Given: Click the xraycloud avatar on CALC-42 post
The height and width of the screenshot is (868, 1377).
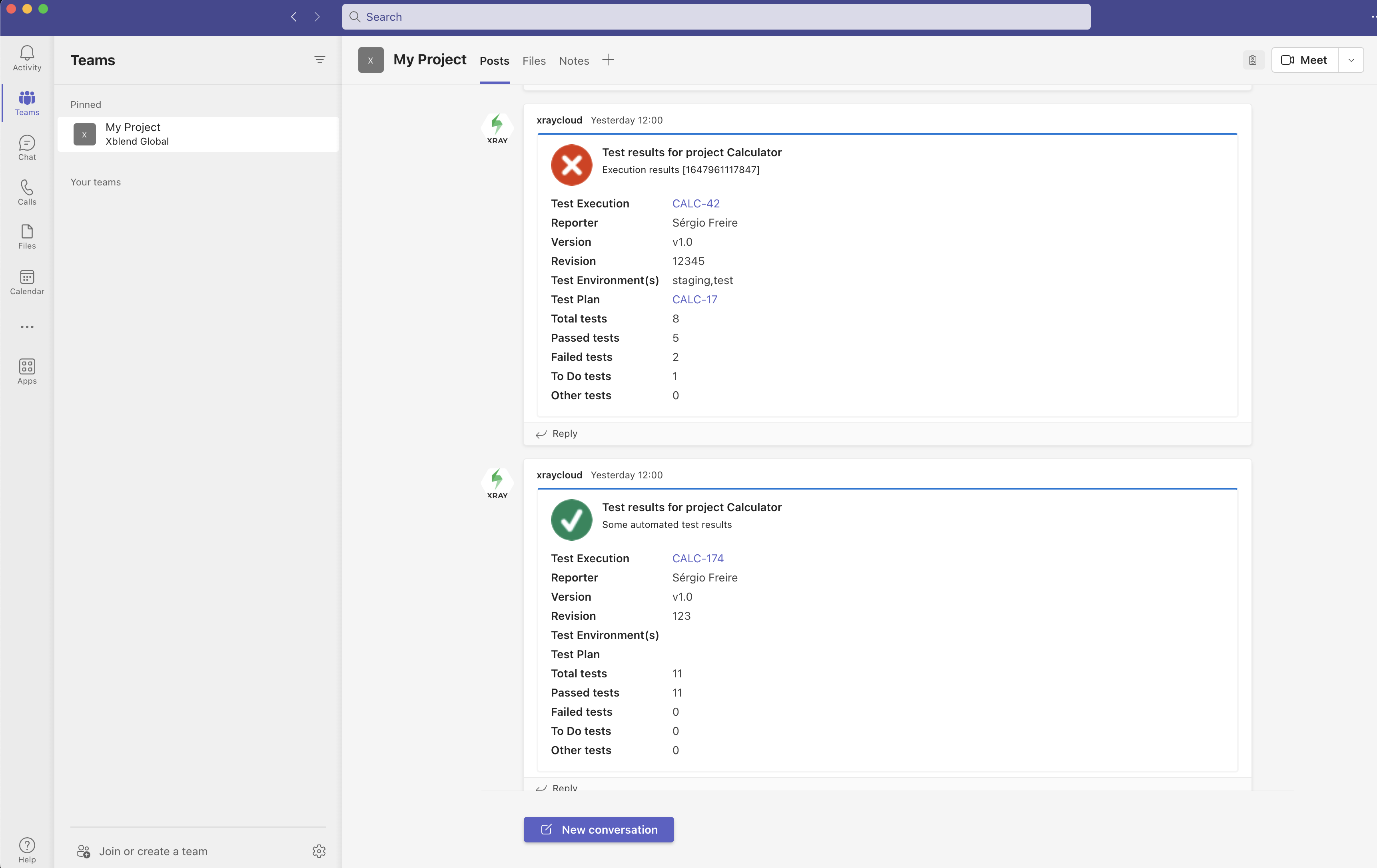Looking at the screenshot, I should pyautogui.click(x=497, y=128).
